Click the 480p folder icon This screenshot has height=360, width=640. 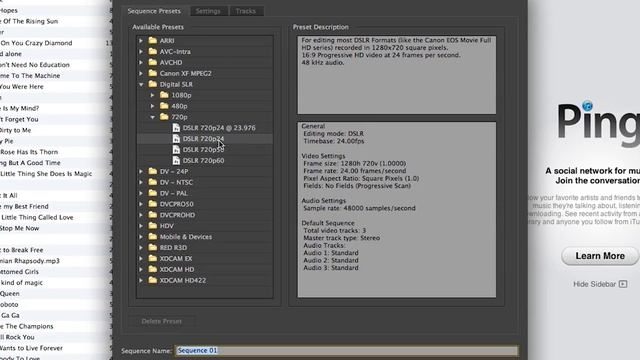pos(164,106)
